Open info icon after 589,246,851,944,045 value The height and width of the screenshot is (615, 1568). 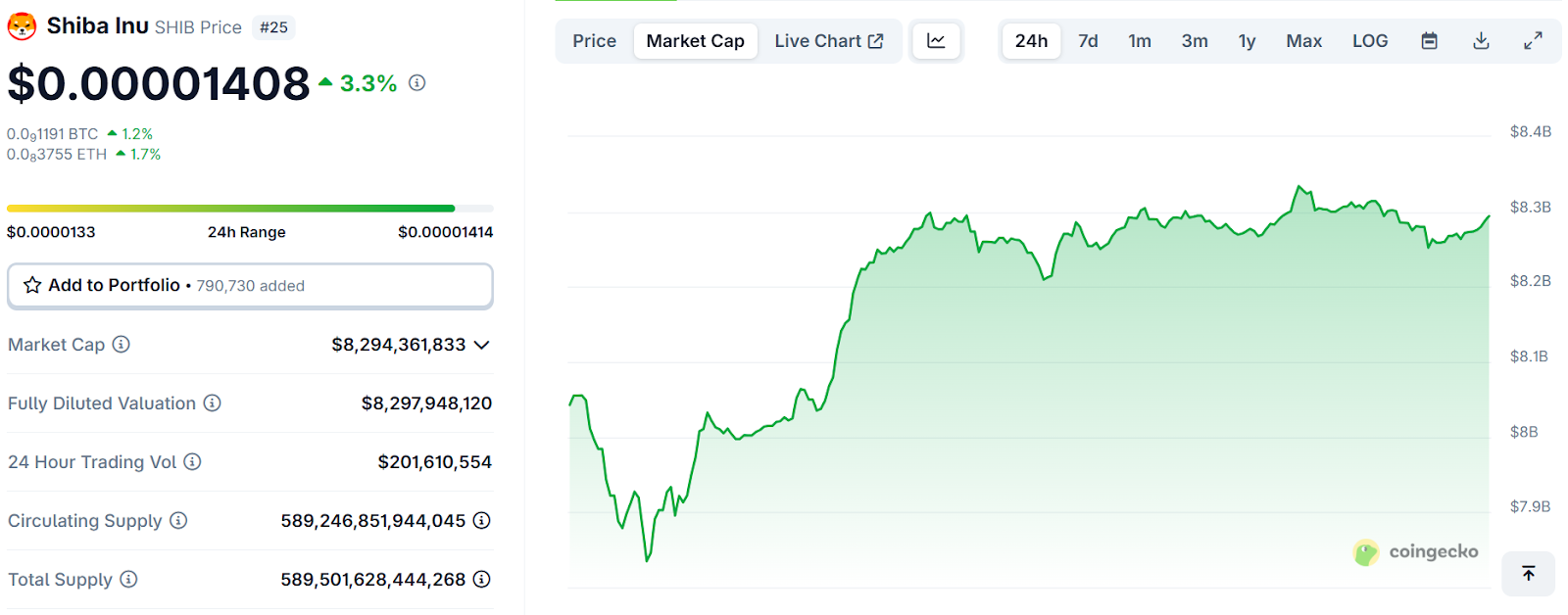pyautogui.click(x=481, y=520)
